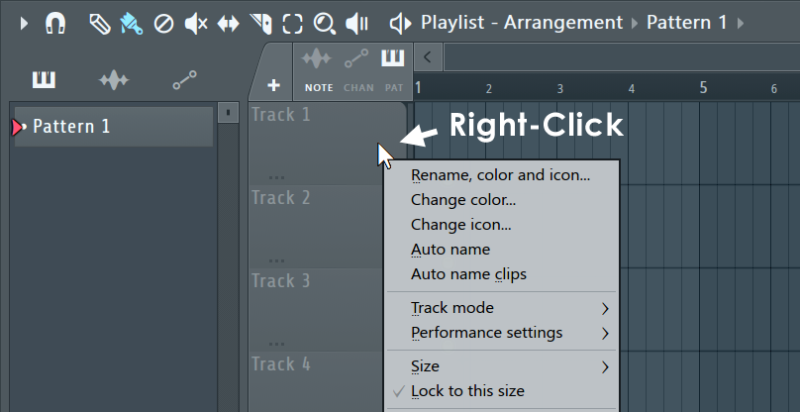Select the Mute tool
This screenshot has width=800, height=412.
coord(196,22)
